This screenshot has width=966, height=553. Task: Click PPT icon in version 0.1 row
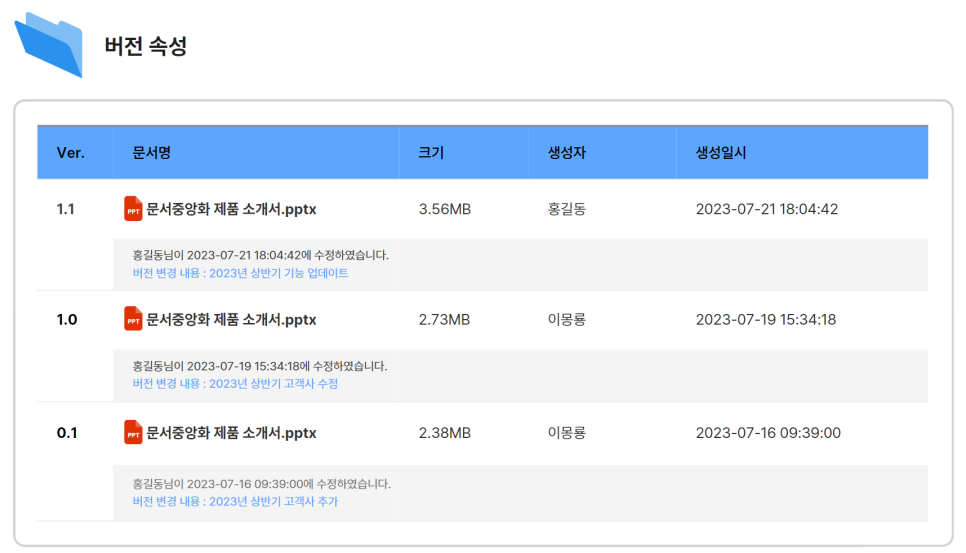point(133,432)
